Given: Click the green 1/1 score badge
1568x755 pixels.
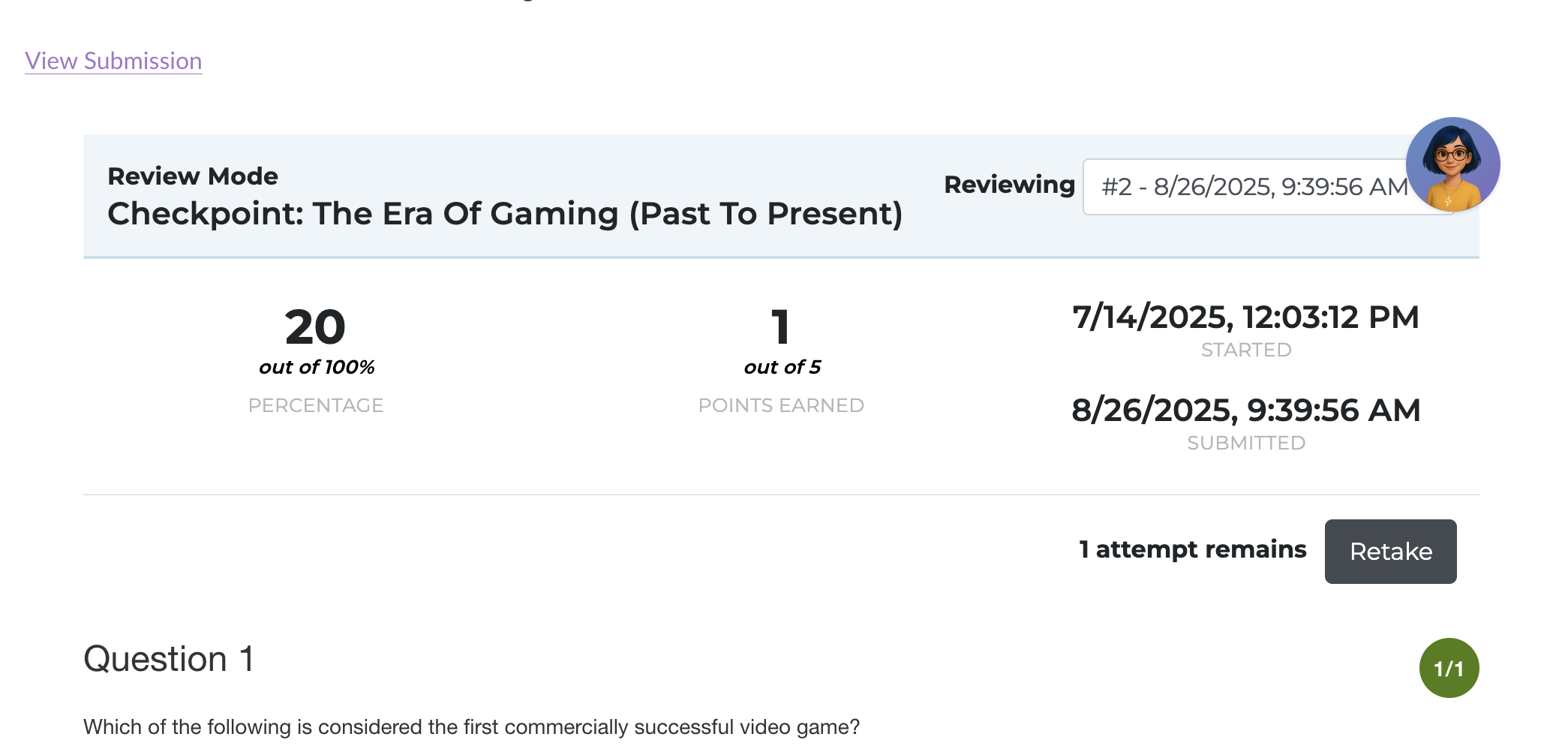Looking at the screenshot, I should tap(1449, 668).
